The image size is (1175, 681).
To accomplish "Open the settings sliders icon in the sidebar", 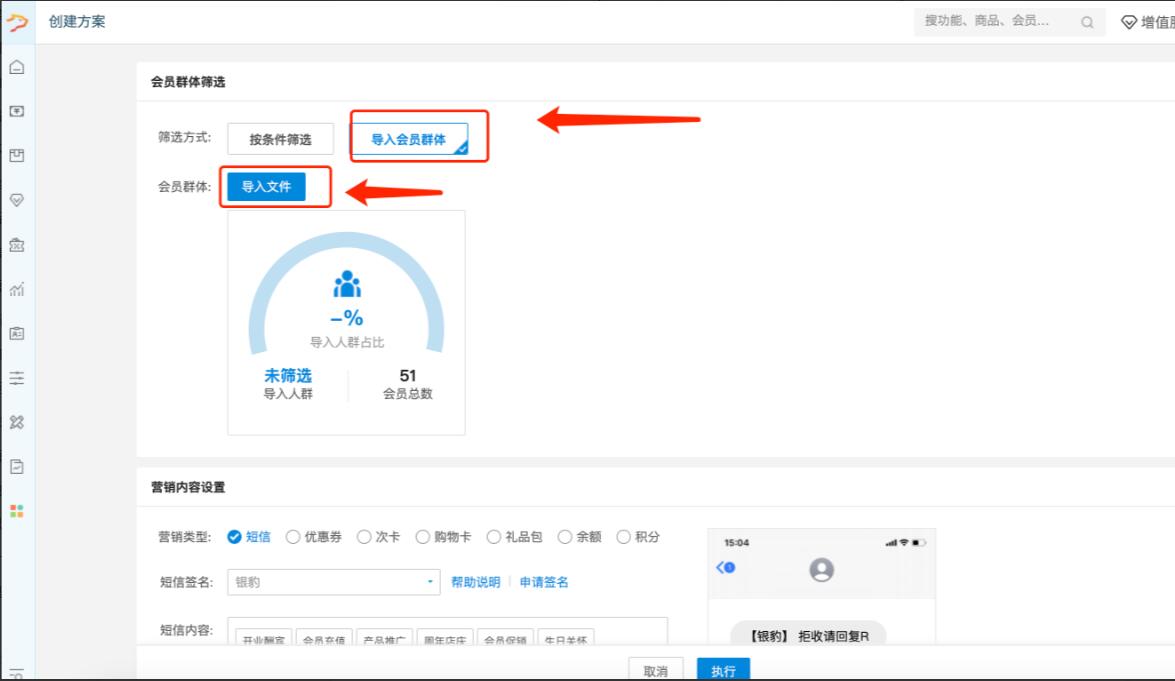I will pyautogui.click(x=15, y=378).
